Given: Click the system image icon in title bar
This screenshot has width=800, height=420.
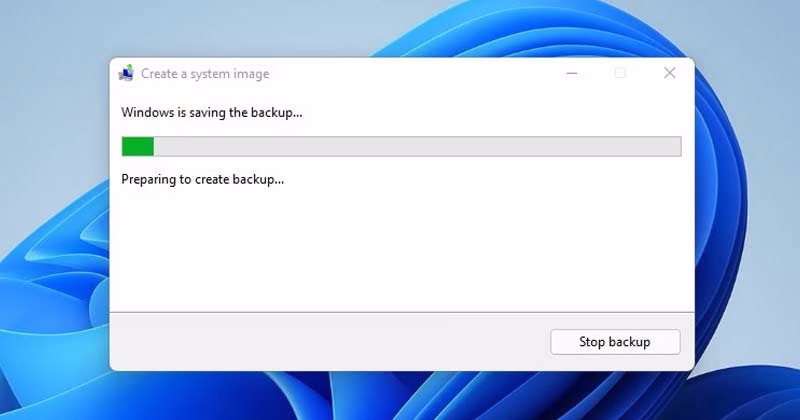Looking at the screenshot, I should click(x=126, y=73).
